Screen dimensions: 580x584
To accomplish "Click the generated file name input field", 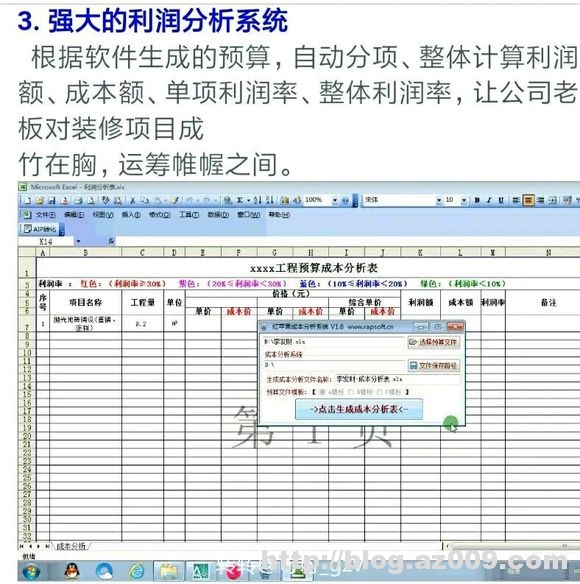I will click(x=397, y=379).
